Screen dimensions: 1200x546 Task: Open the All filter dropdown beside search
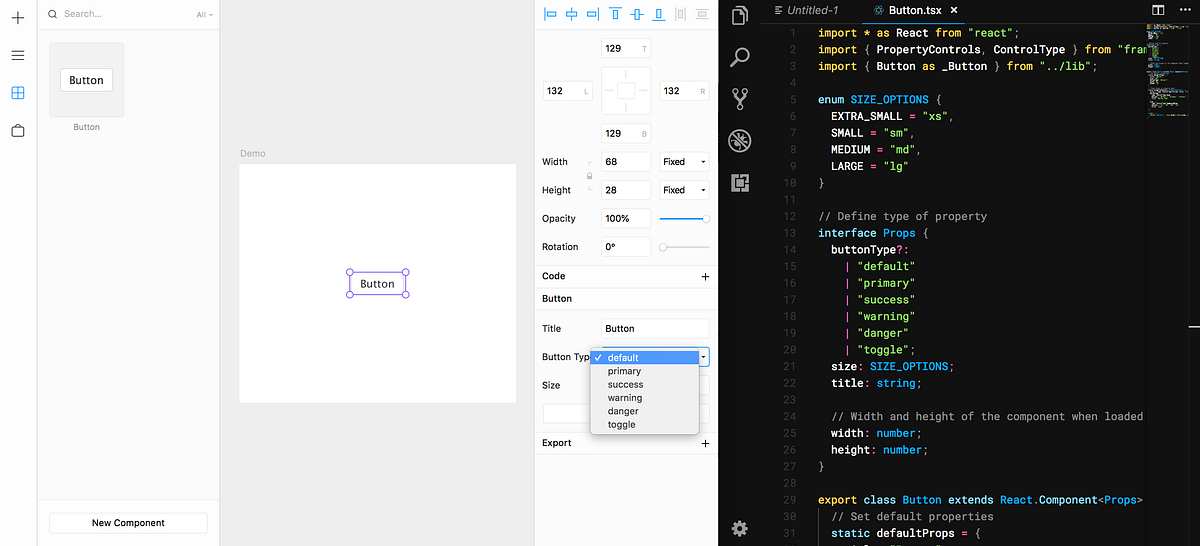(x=204, y=15)
